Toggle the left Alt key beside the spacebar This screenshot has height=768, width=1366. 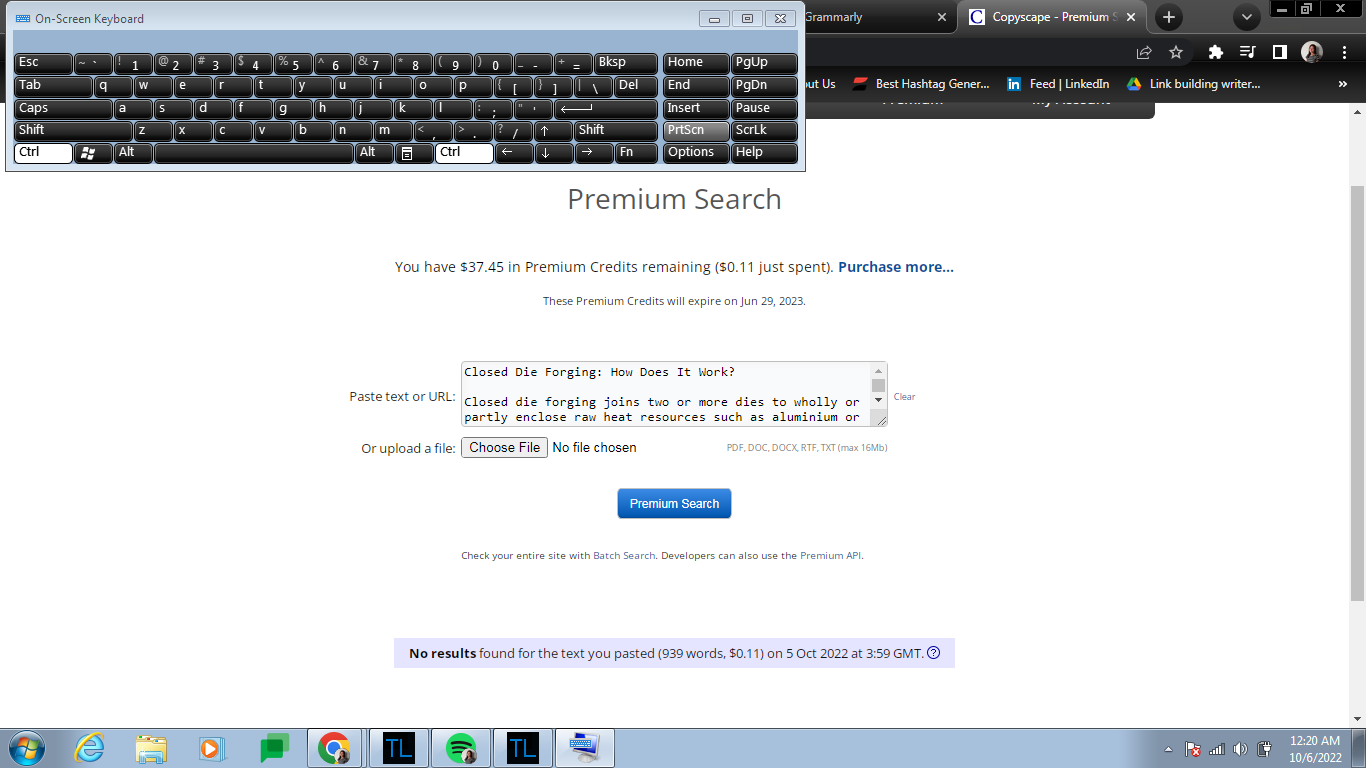(133, 153)
